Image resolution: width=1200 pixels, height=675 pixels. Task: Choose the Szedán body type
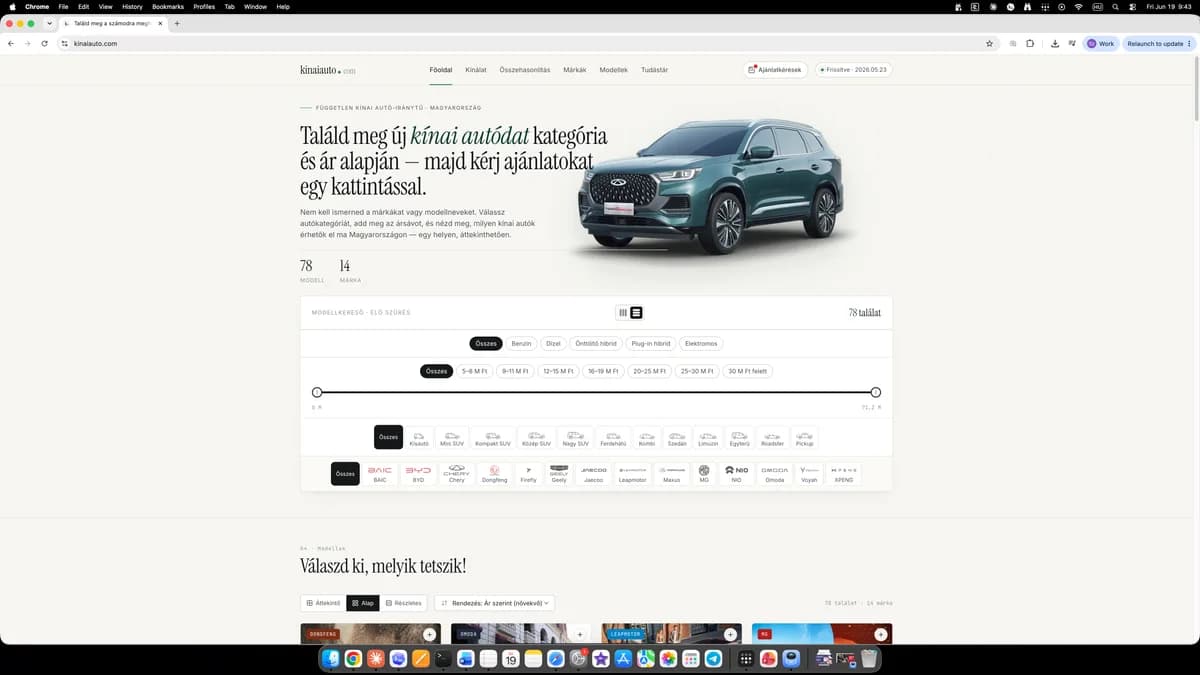pyautogui.click(x=677, y=437)
